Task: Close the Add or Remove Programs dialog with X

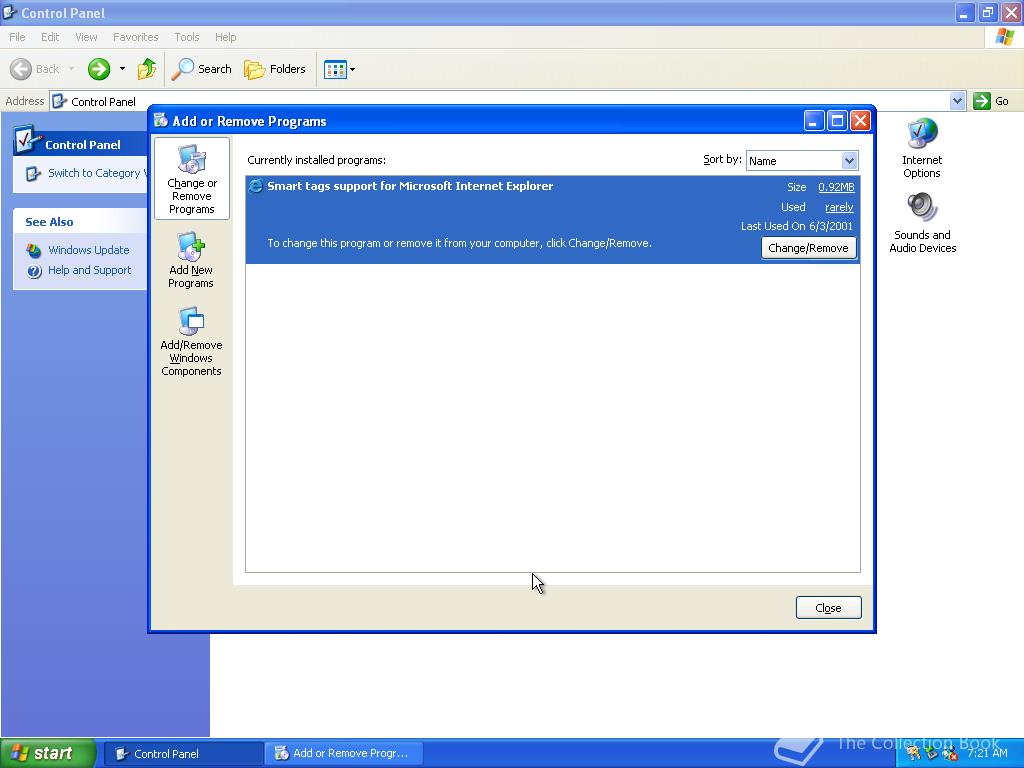Action: coord(861,121)
